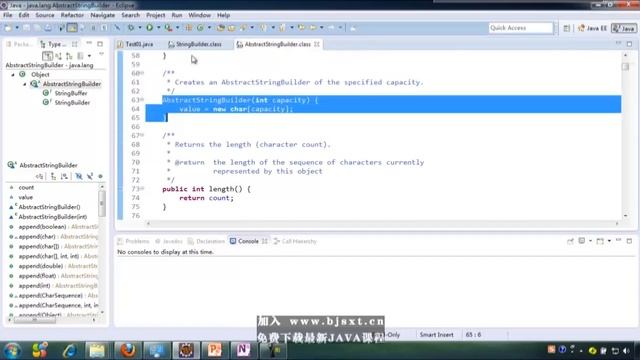
Task: Open Previous Hierarchies dropdown arrow
Action: coord(89,56)
